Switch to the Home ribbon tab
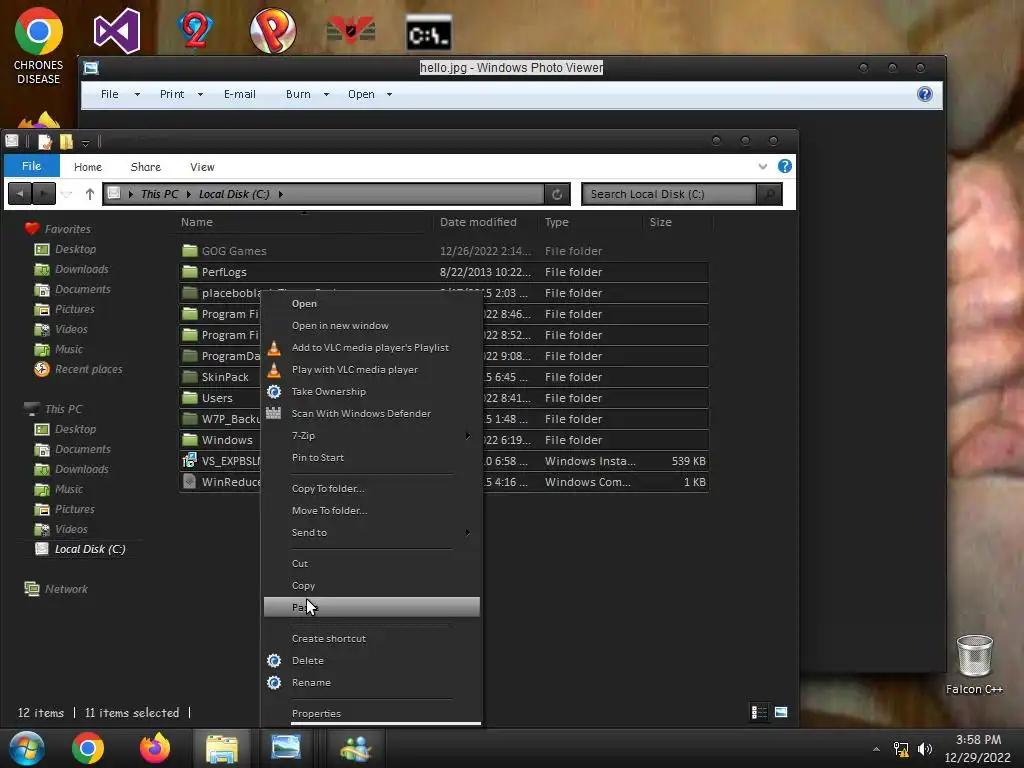Viewport: 1024px width, 768px height. tap(88, 167)
